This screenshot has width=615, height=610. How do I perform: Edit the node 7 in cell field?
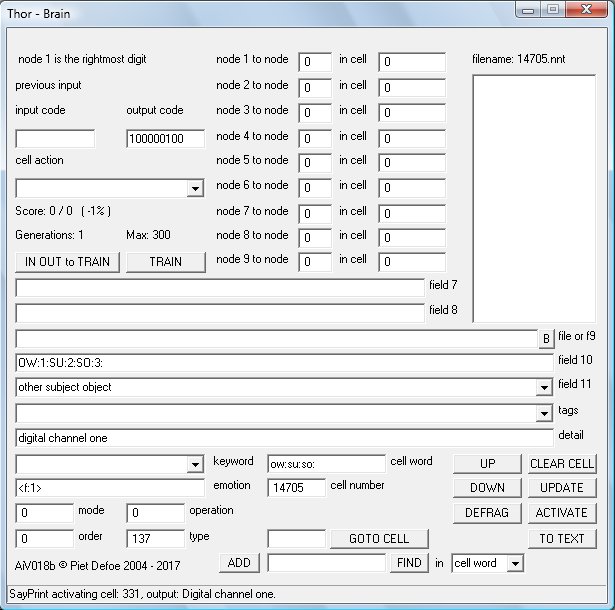click(x=412, y=214)
